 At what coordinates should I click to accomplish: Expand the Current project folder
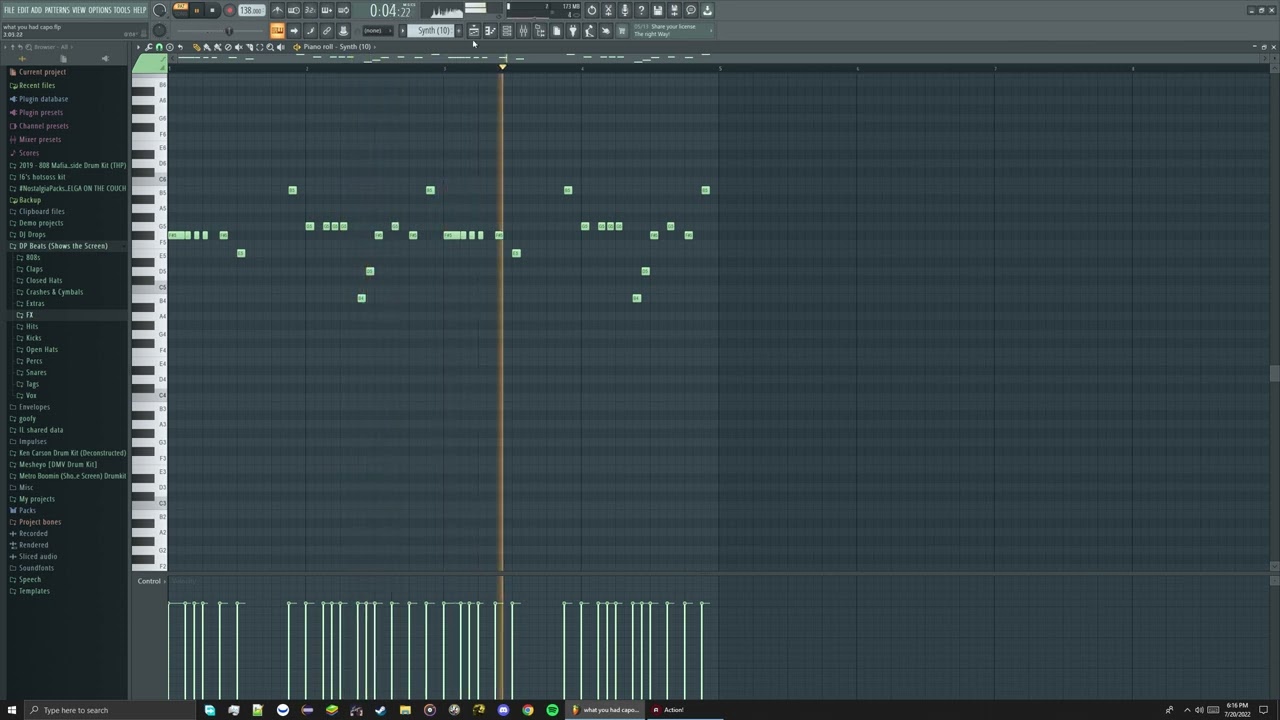42,72
